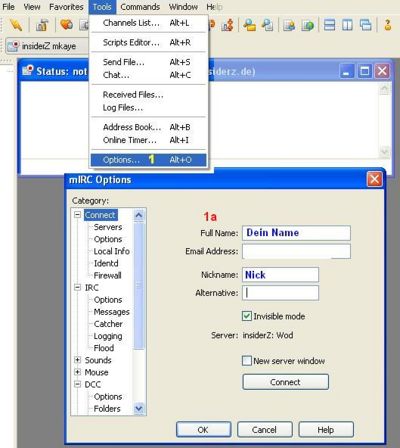Click the Connect button in the options dialog
Image resolution: width=400 pixels, height=448 pixels.
(x=286, y=382)
